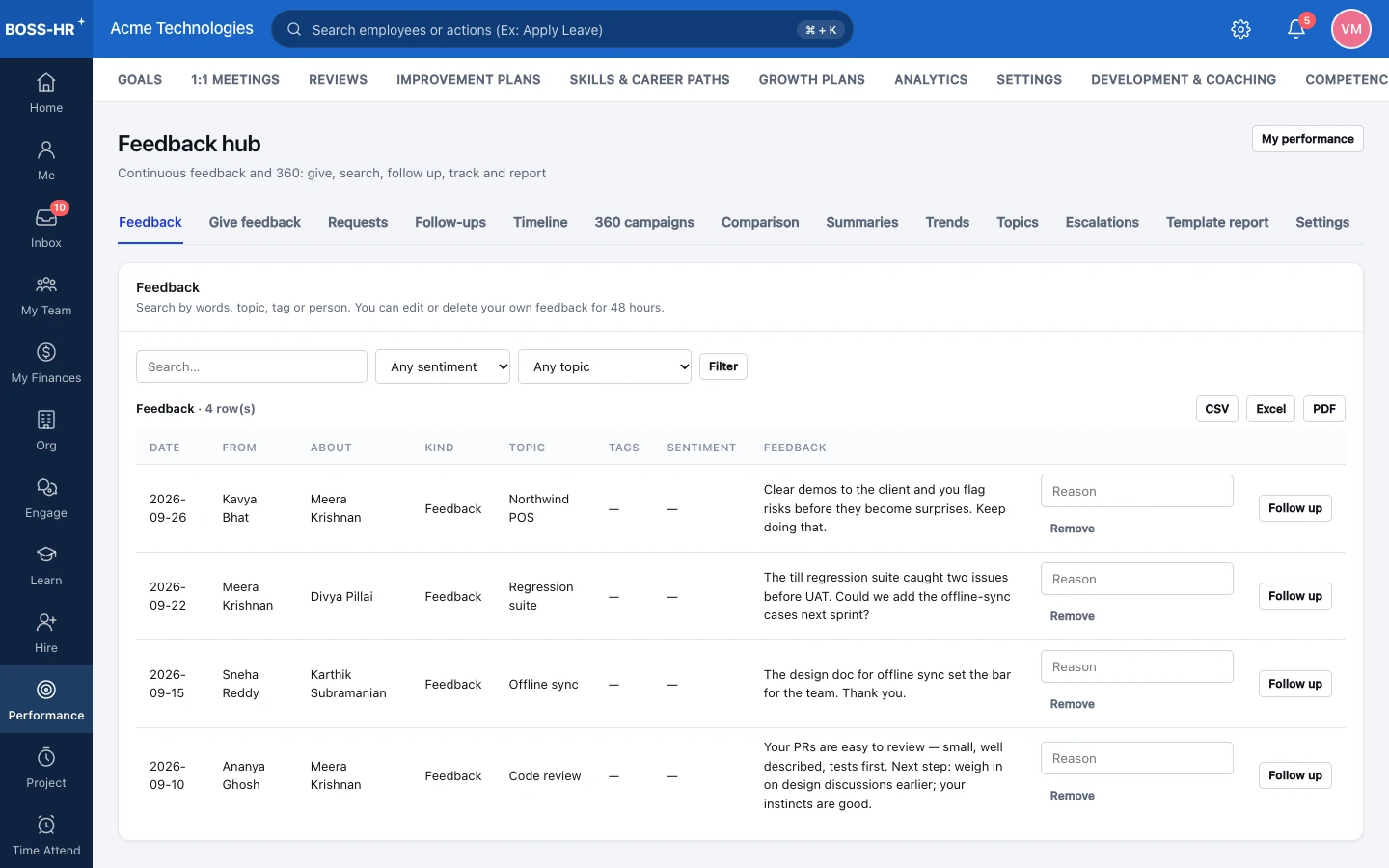Open the Org building icon
Image resolution: width=1389 pixels, height=868 pixels.
[46, 420]
